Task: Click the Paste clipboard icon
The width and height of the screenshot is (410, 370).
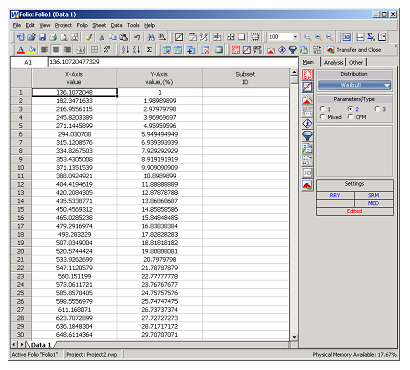Action: pos(124,37)
